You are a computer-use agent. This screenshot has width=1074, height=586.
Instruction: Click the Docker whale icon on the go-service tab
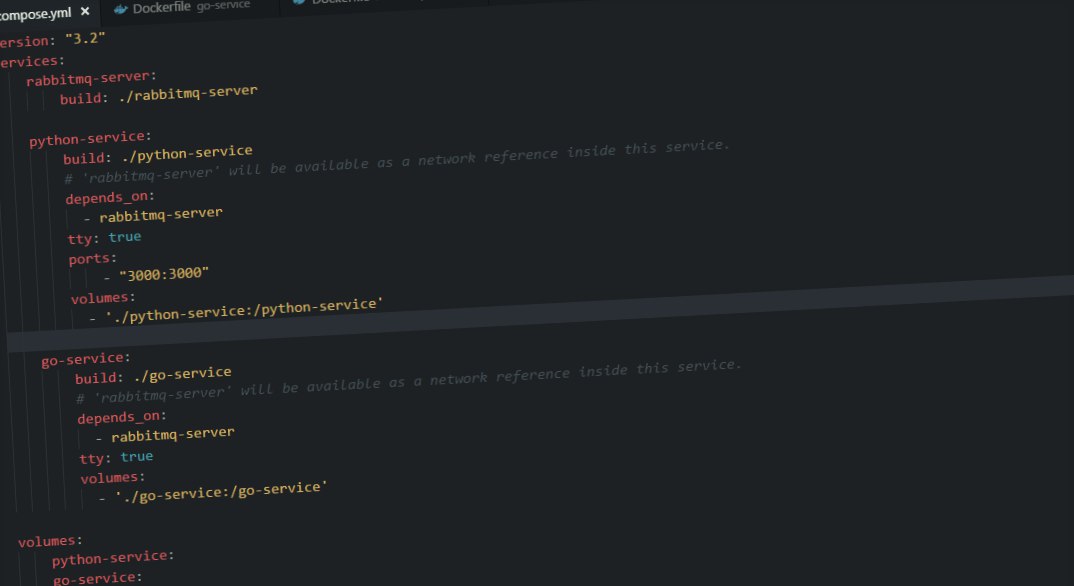point(121,9)
